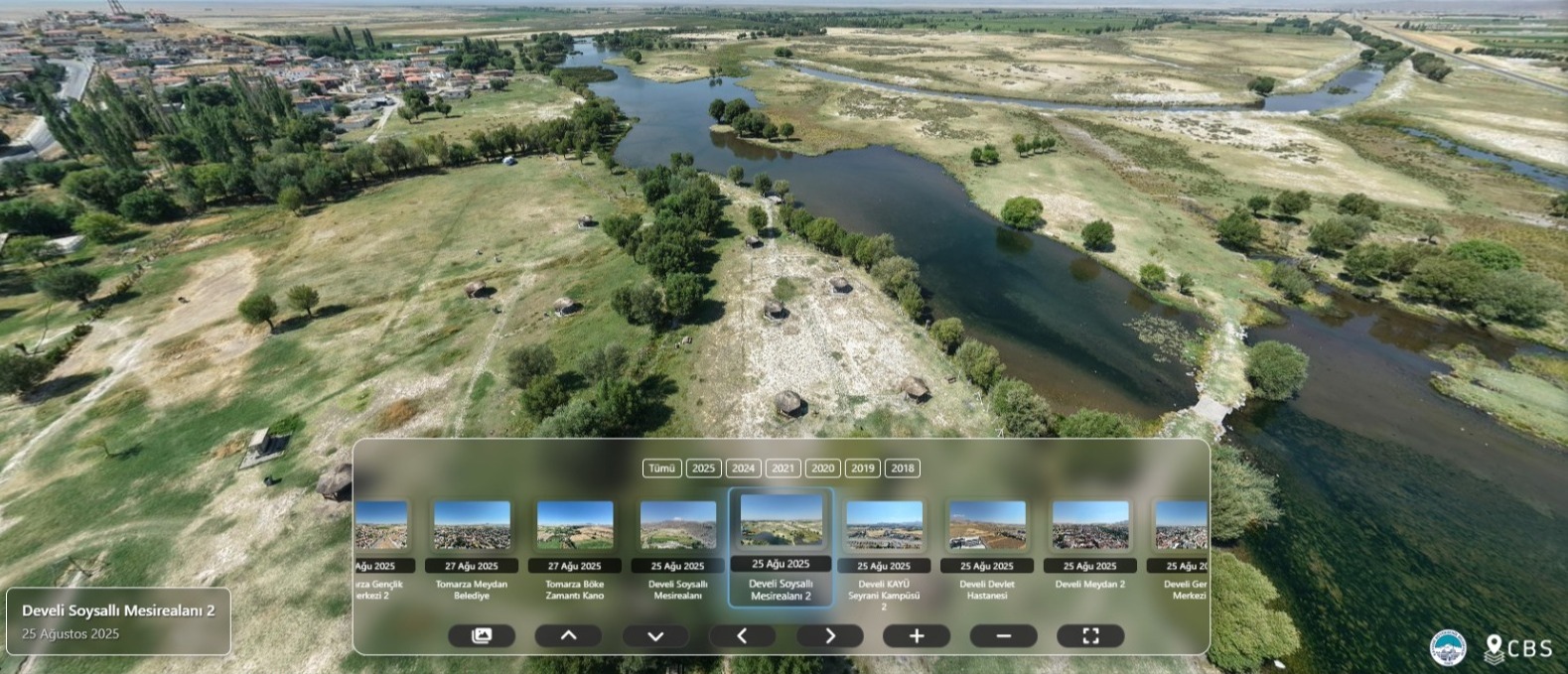
Task: Open Tomarza Böke Zamantı Kano thumbnail
Action: click(575, 525)
